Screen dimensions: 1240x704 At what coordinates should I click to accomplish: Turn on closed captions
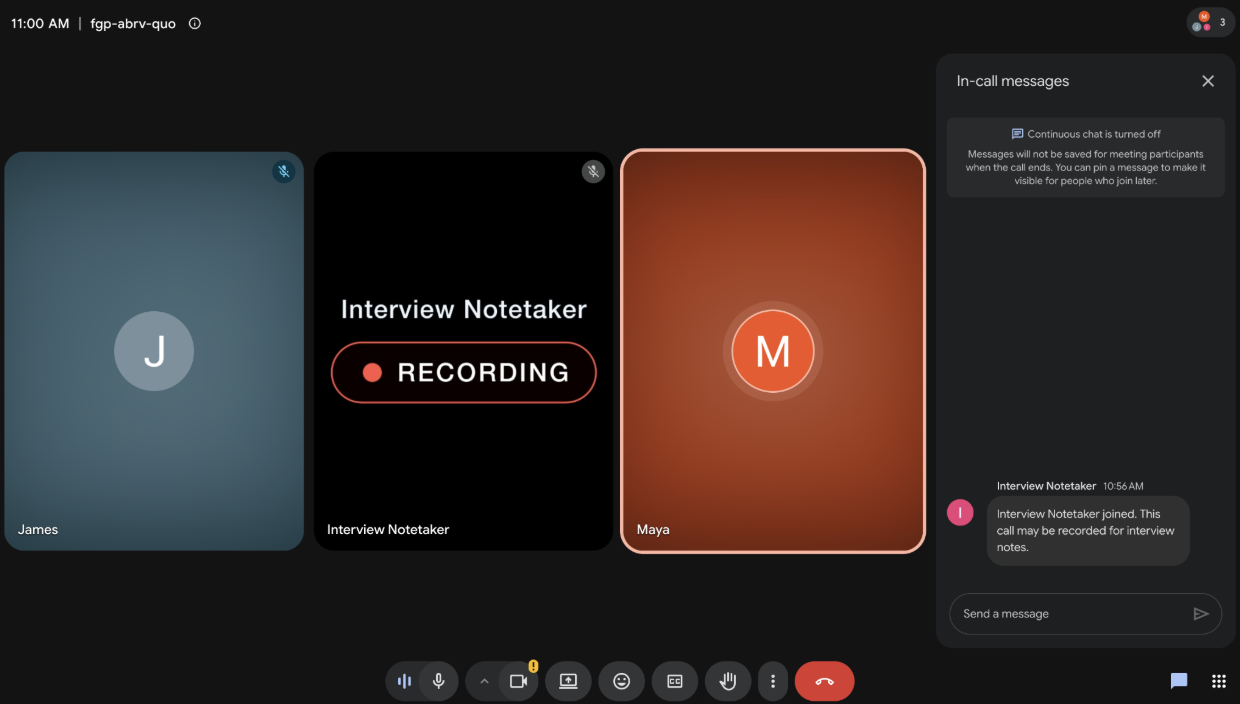click(x=675, y=681)
